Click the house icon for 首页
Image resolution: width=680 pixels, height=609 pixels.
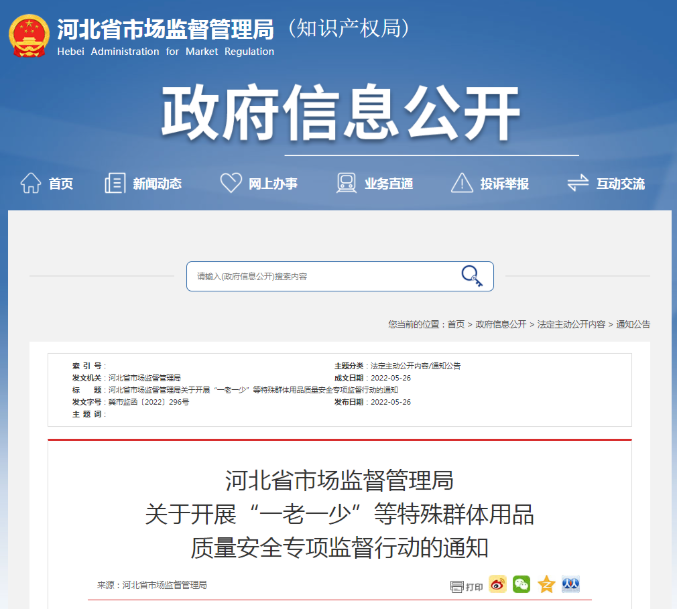(x=30, y=183)
